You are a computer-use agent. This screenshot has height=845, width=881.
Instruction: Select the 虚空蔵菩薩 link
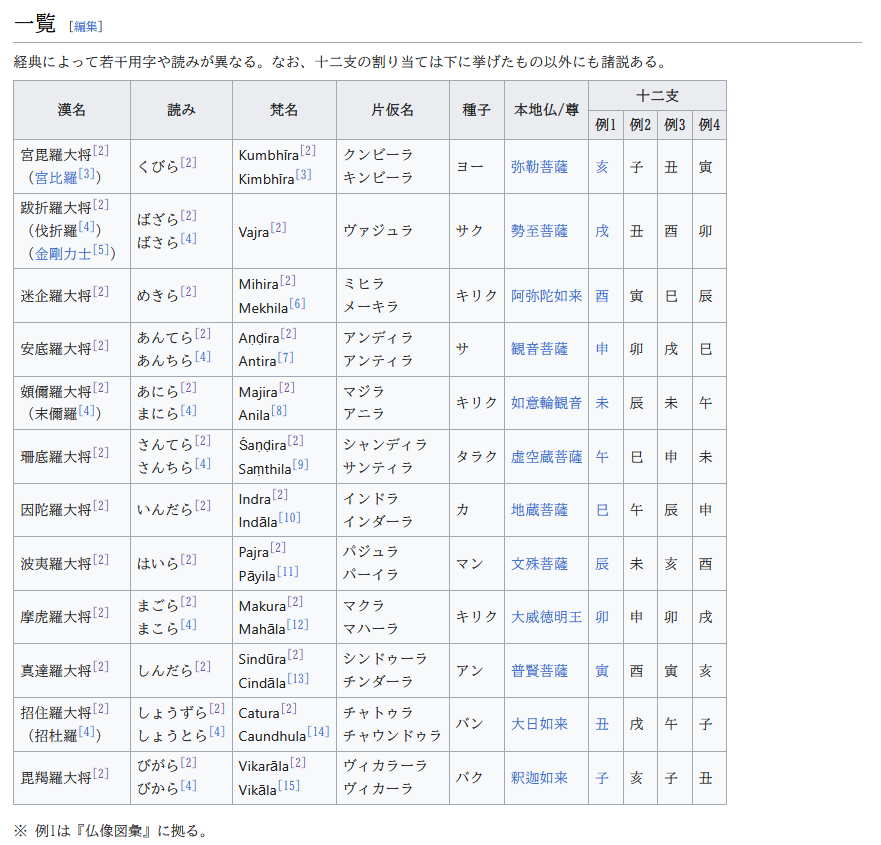click(546, 457)
